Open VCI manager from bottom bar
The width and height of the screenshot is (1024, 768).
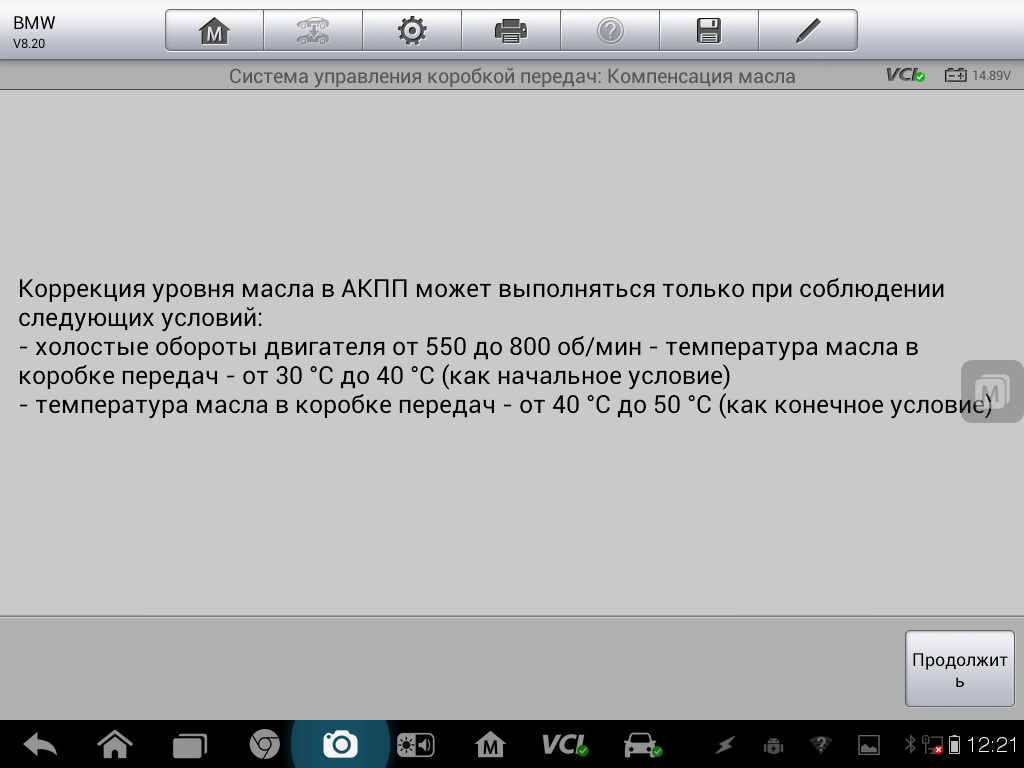coord(565,745)
